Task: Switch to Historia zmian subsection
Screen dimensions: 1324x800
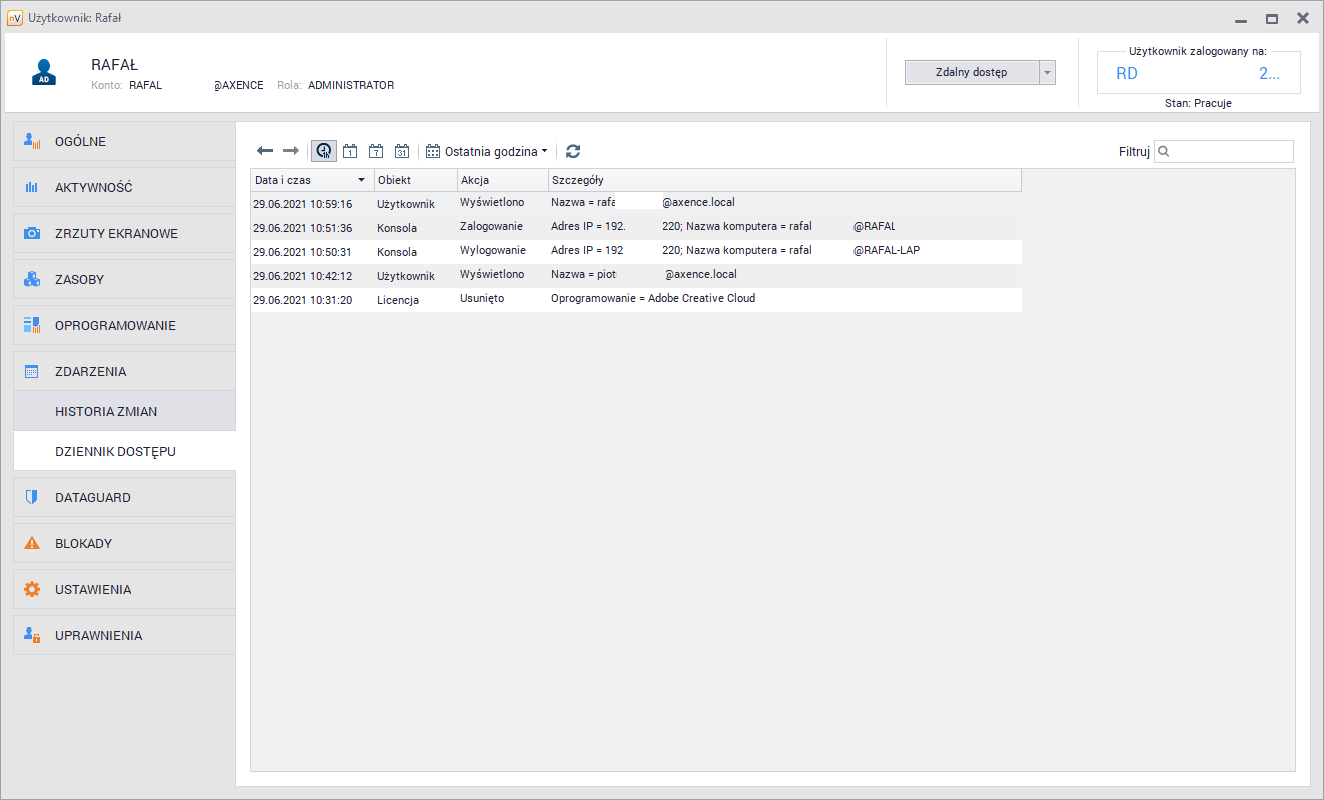Action: [106, 411]
